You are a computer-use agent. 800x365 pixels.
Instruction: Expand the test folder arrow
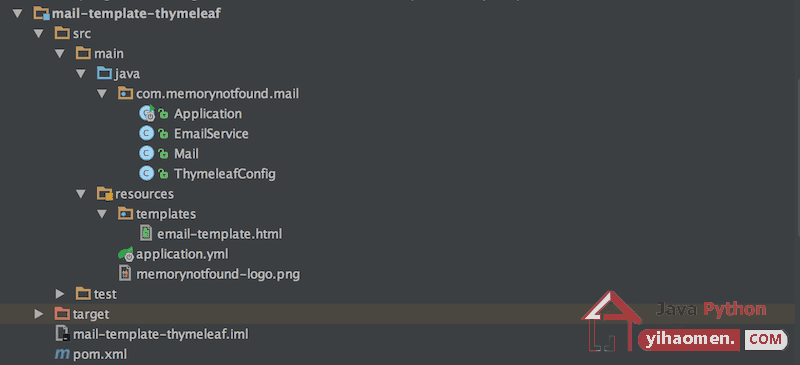tap(60, 294)
